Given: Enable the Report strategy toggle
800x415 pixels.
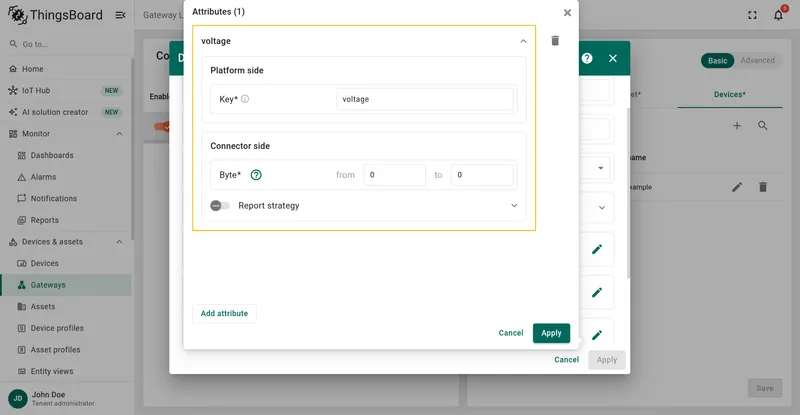Looking at the screenshot, I should point(220,206).
